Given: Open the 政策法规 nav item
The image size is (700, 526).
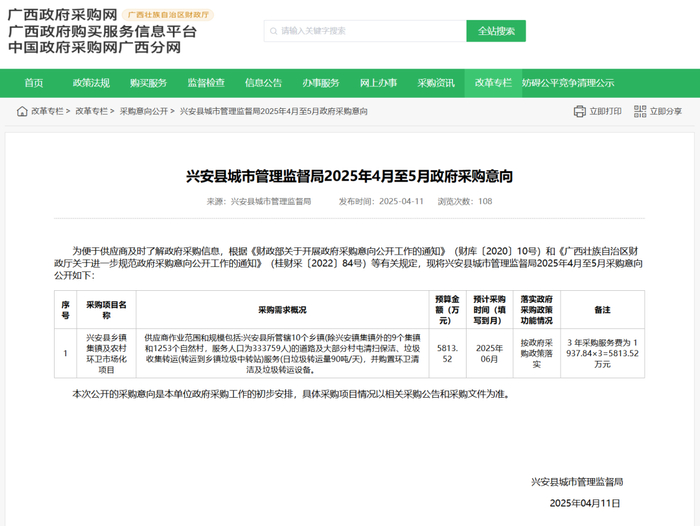Looking at the screenshot, I should 91,83.
